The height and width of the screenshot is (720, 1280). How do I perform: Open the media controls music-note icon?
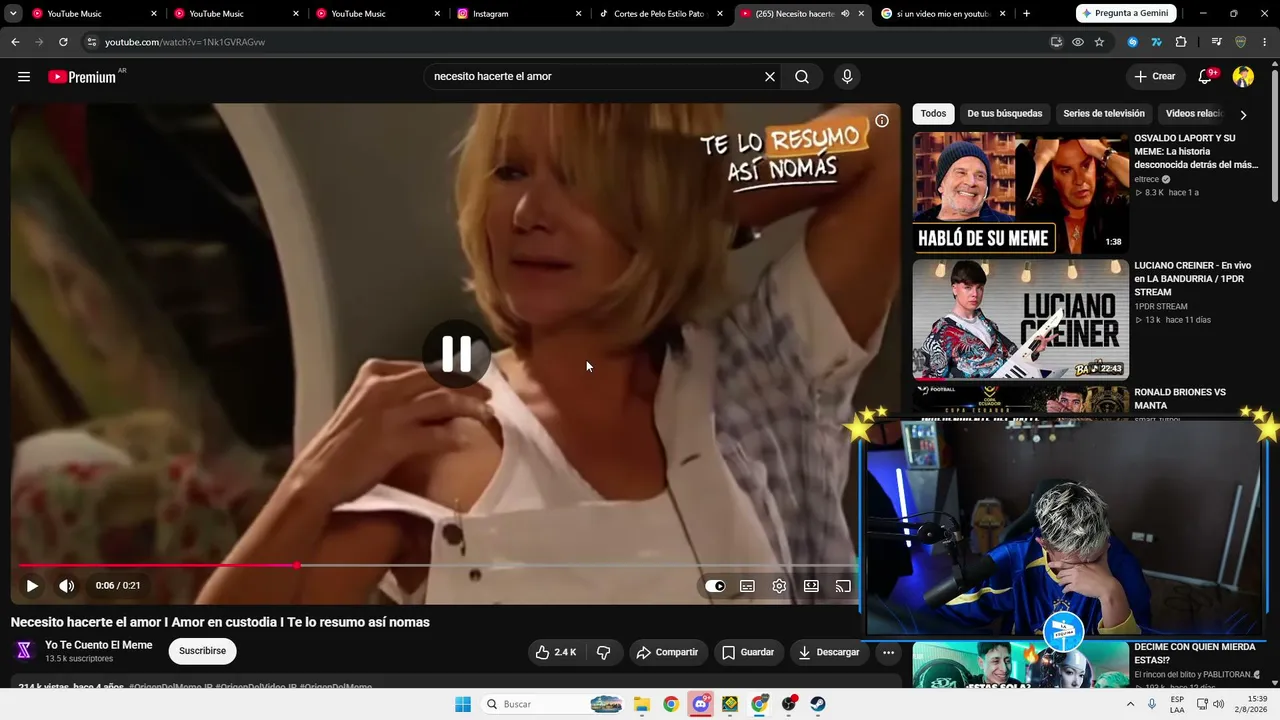tap(1216, 42)
